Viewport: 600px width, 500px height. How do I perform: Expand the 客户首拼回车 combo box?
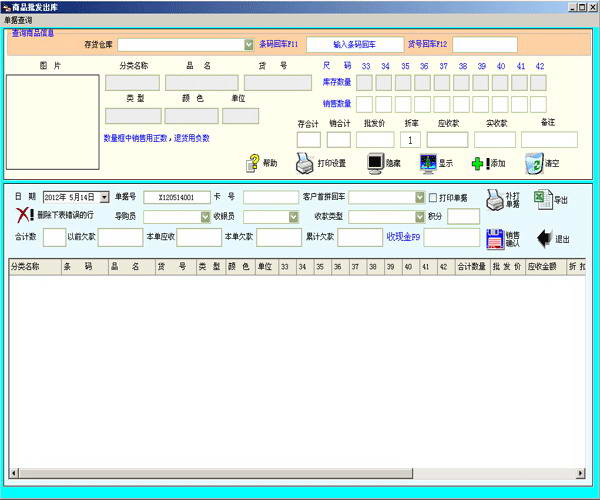(x=420, y=197)
